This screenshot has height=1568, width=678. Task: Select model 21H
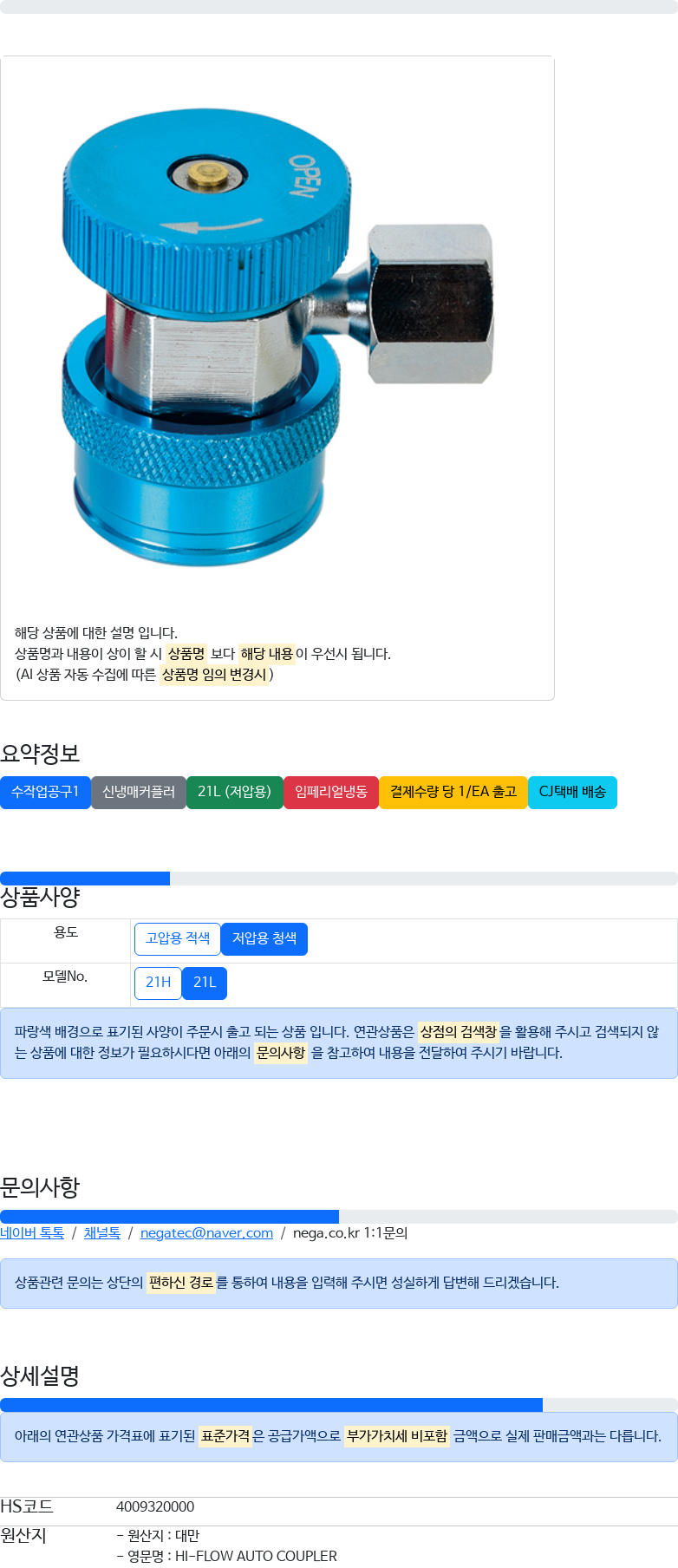coord(158,983)
